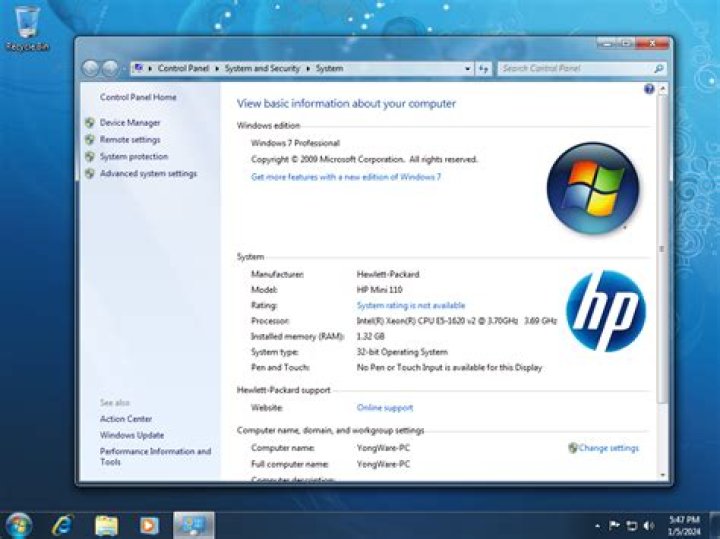Click System rating is not available link
This screenshot has width=720, height=539.
[x=411, y=305]
